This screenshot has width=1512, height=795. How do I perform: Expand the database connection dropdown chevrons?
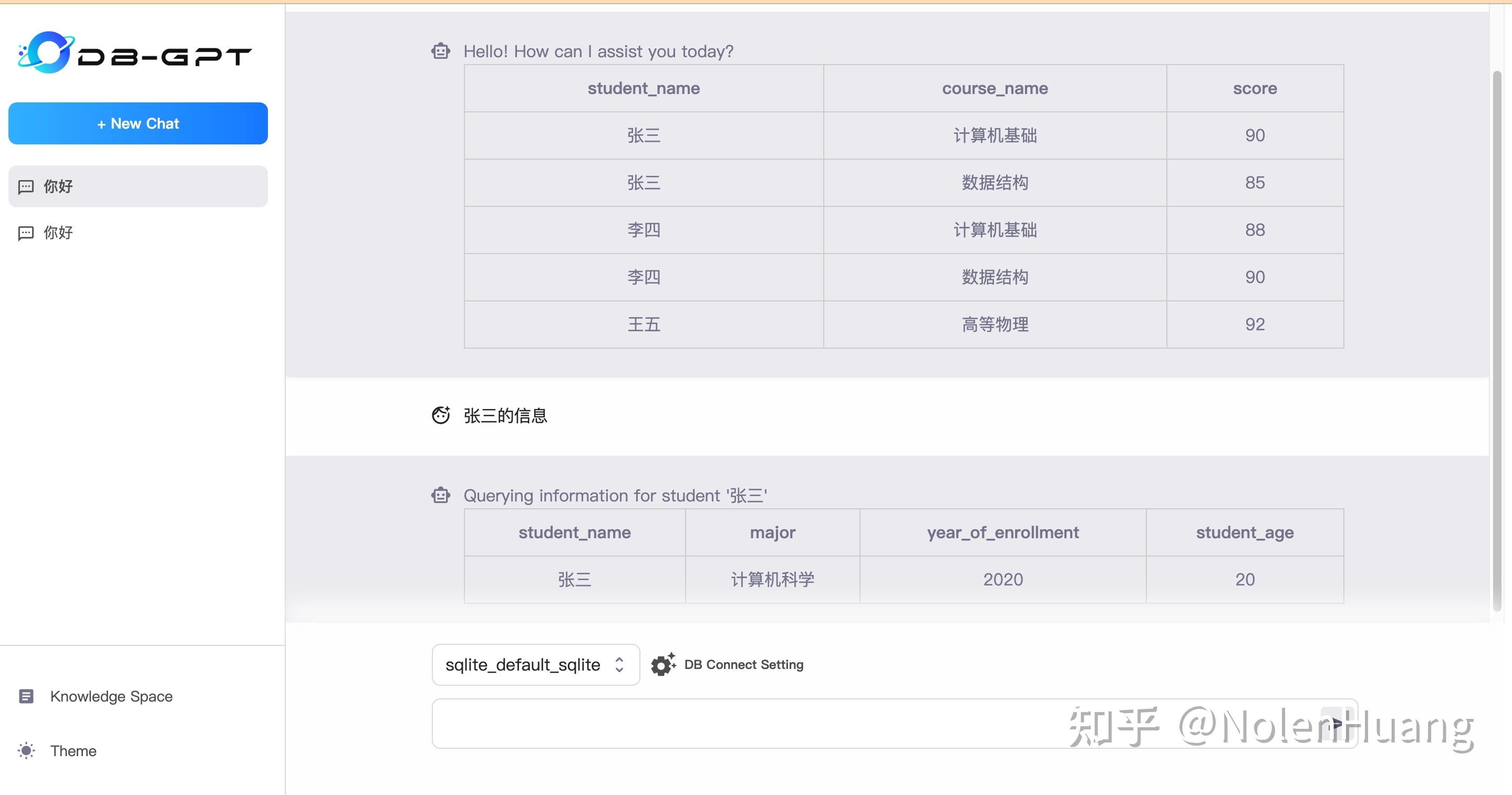click(620, 664)
